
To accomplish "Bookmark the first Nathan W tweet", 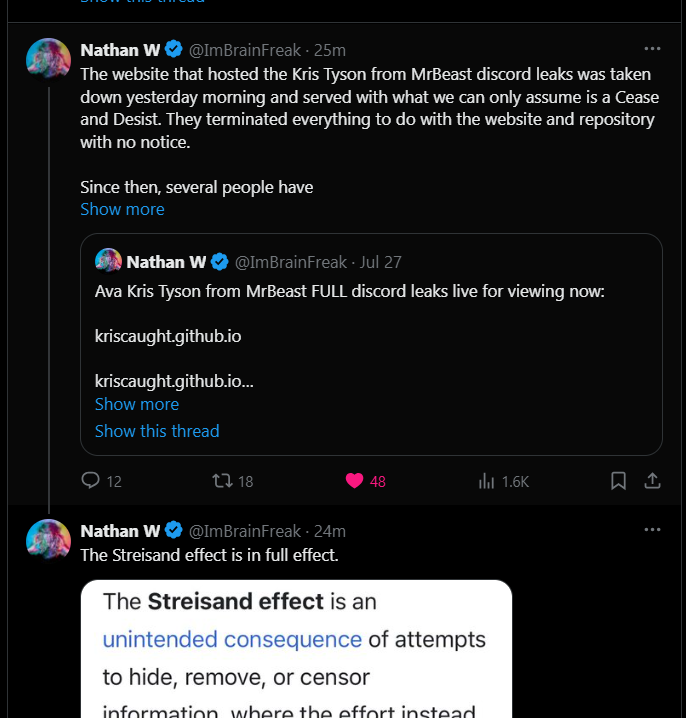I will pyautogui.click(x=618, y=481).
